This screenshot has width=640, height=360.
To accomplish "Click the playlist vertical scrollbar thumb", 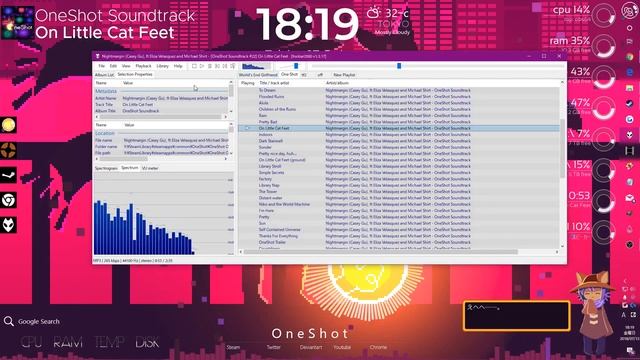I will pyautogui.click(x=563, y=148).
